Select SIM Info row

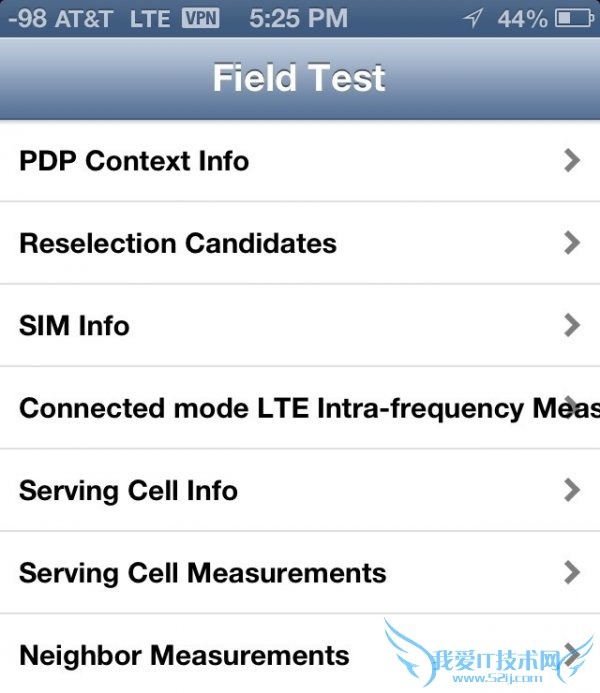(74, 326)
